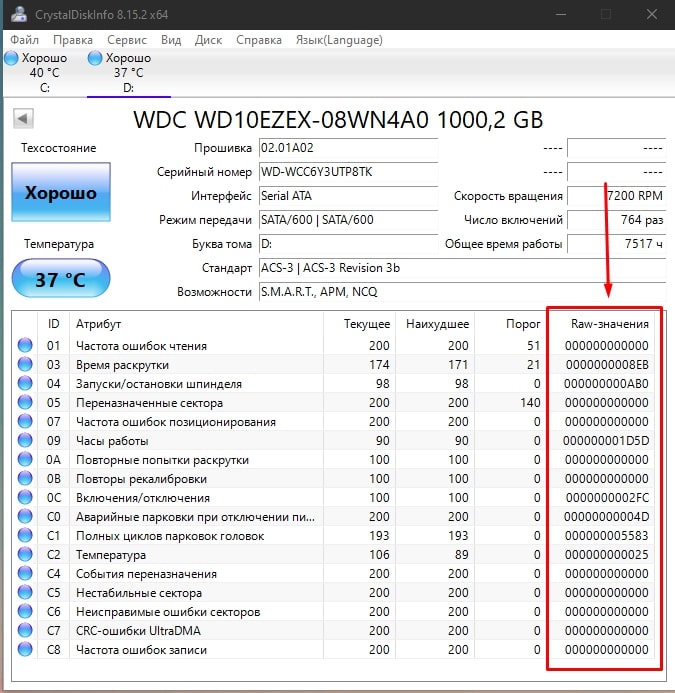
Task: Select the Частота ошибок чтения attribute row
Action: pos(335,345)
